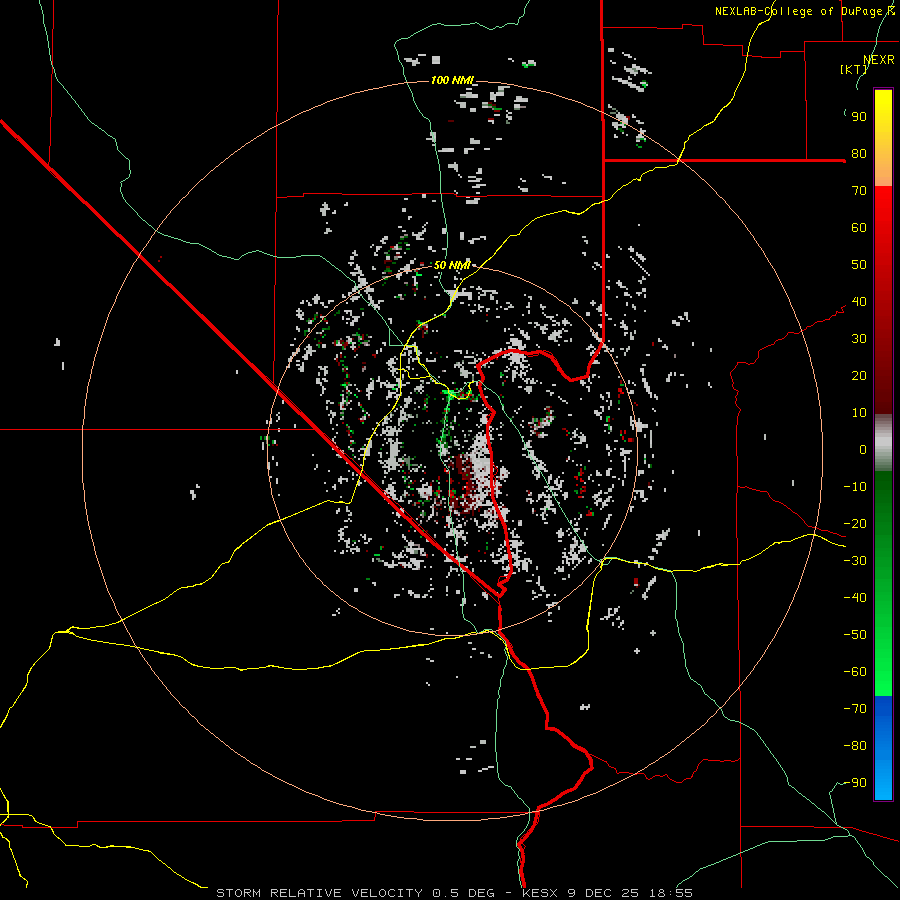Click the 30 value on the velocity scale
This screenshot has width=900, height=900.
859,339
